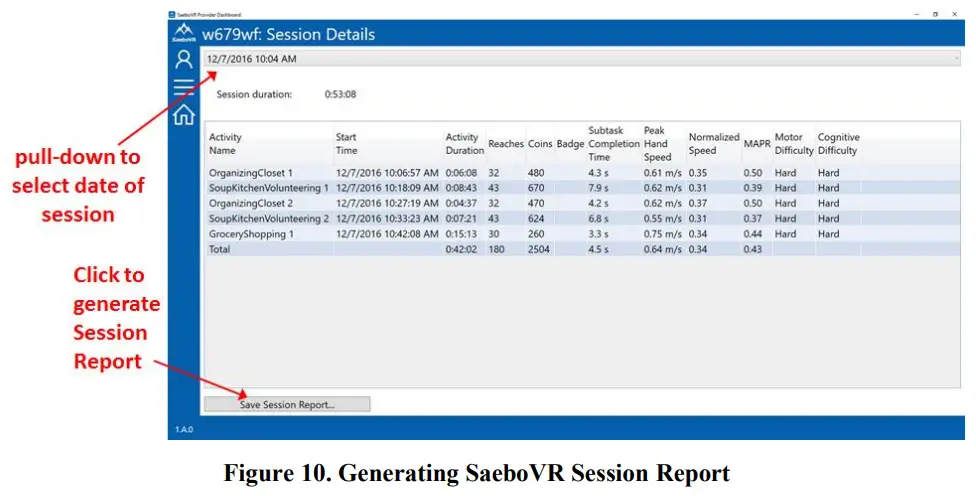Maximize the SaeboVR Provider Dashboard window
The width and height of the screenshot is (976, 496).
click(x=935, y=14)
